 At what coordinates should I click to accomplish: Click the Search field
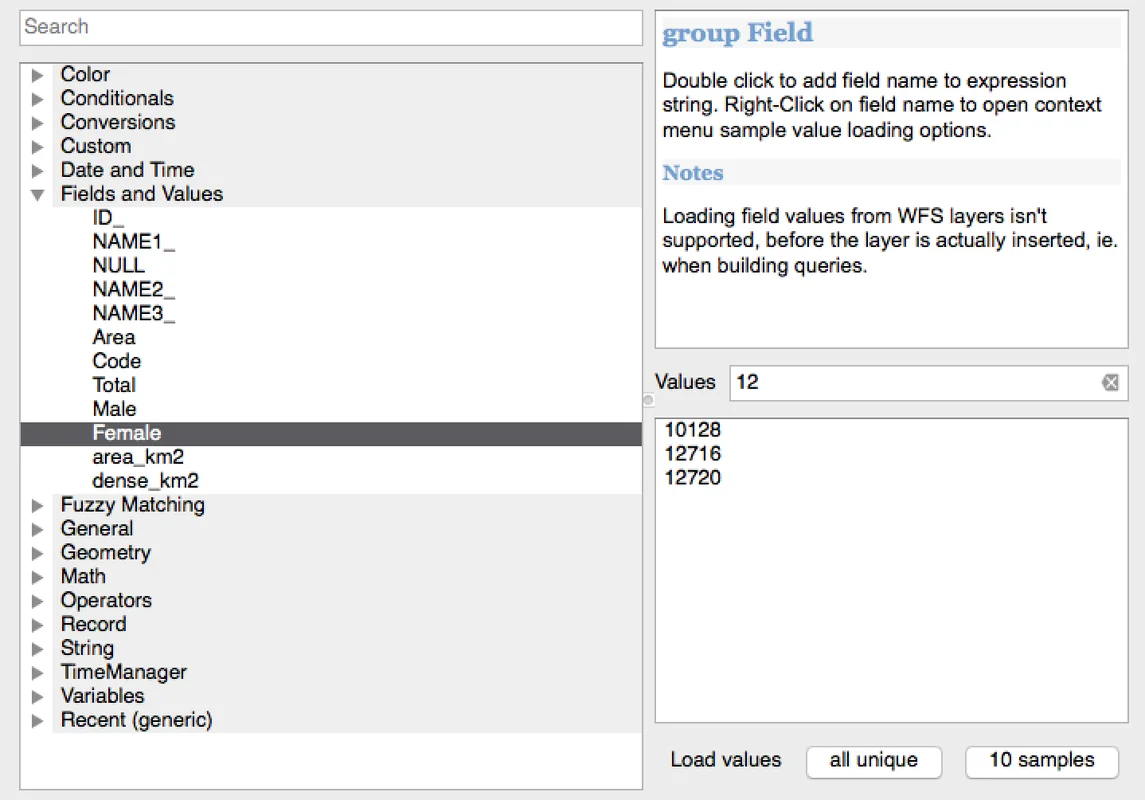coord(330,27)
